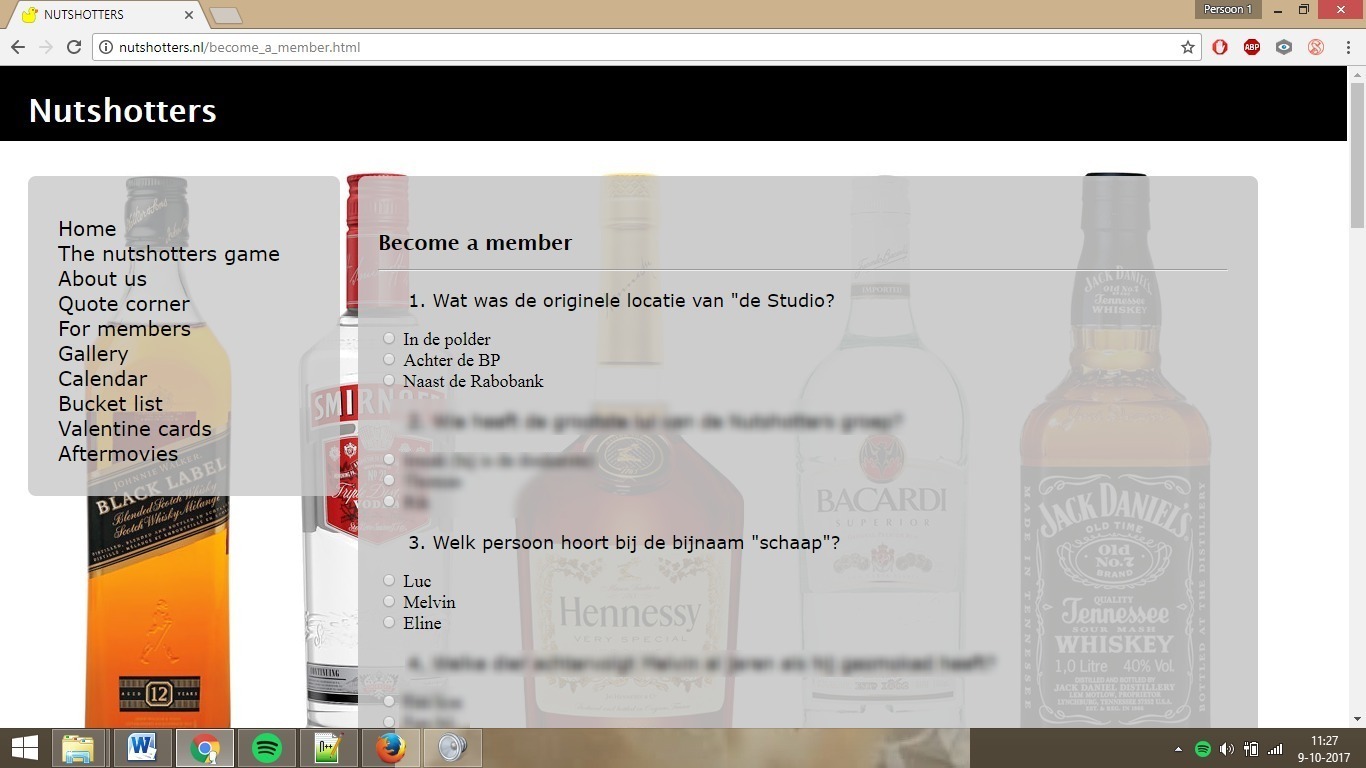Open the network signal tray icon
Image resolution: width=1366 pixels, height=768 pixels.
pos(1275,749)
